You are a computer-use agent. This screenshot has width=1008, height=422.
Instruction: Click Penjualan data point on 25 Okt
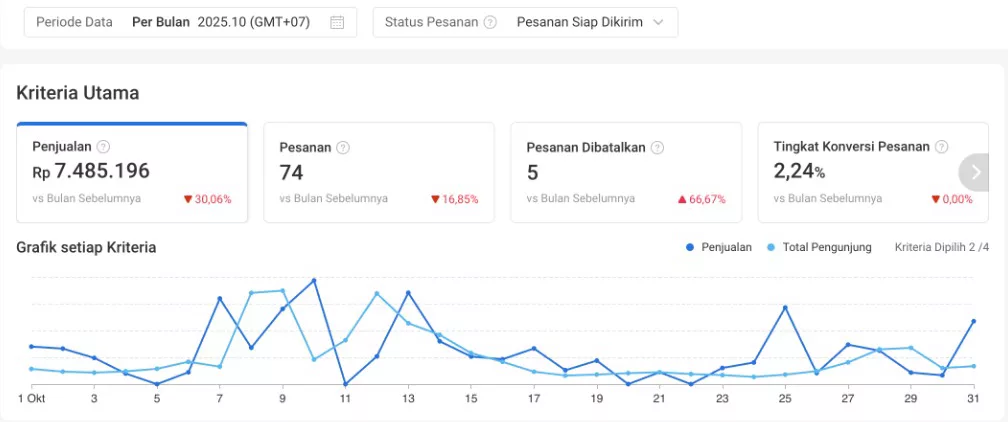pos(785,307)
